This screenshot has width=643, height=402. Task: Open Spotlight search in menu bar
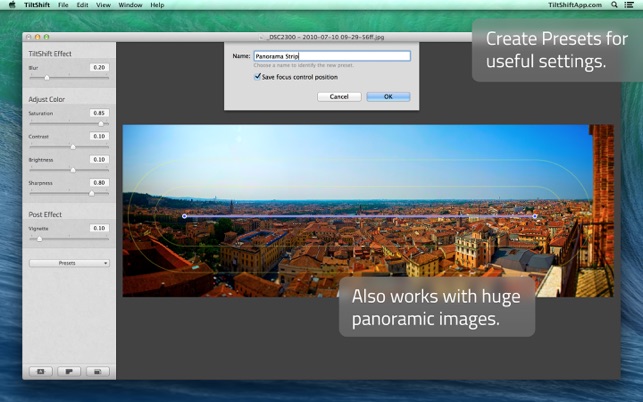[x=614, y=5]
